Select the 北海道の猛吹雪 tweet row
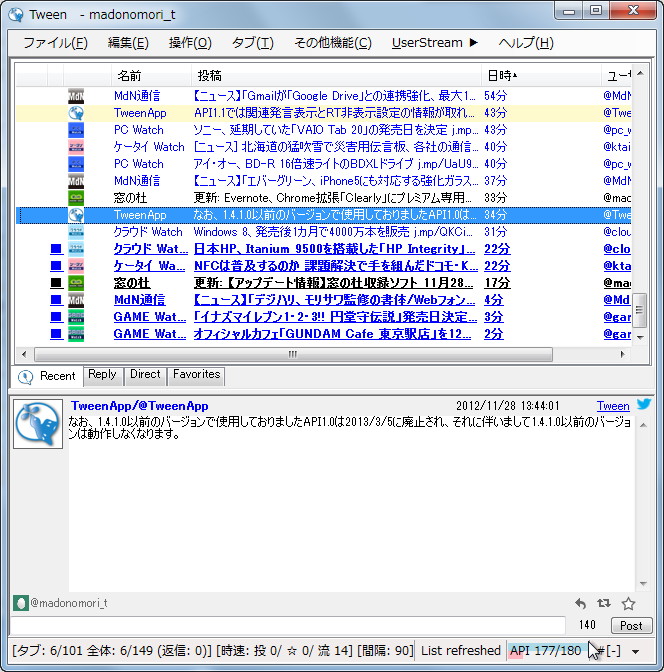 point(324,147)
